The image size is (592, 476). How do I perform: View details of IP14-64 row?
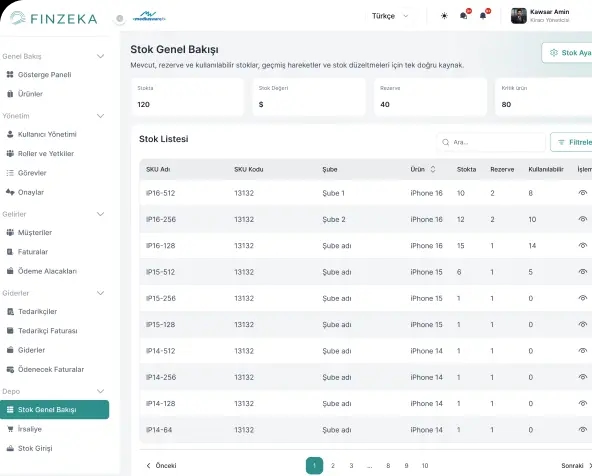coord(583,430)
